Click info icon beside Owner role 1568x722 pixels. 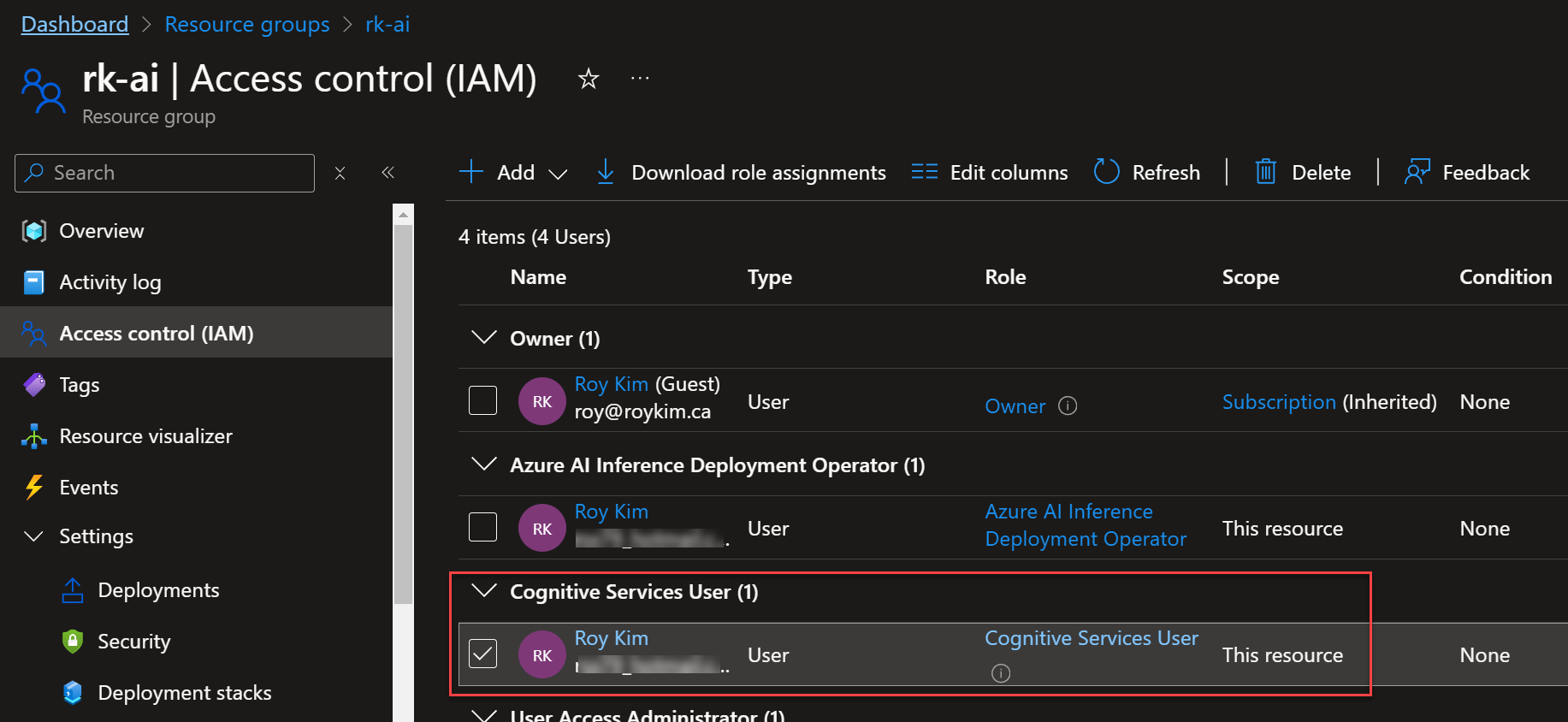(x=1068, y=406)
